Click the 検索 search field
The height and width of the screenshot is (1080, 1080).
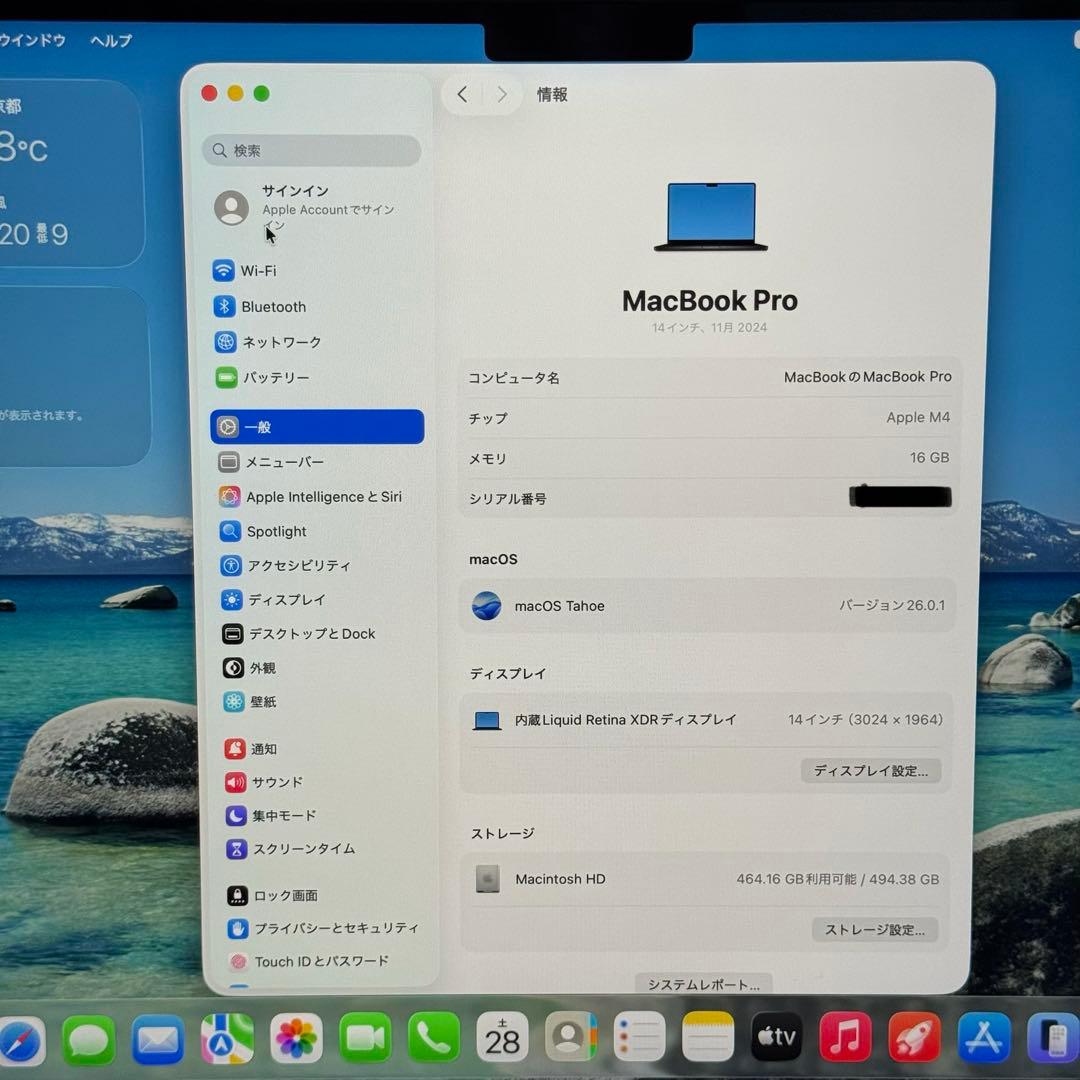click(x=311, y=150)
